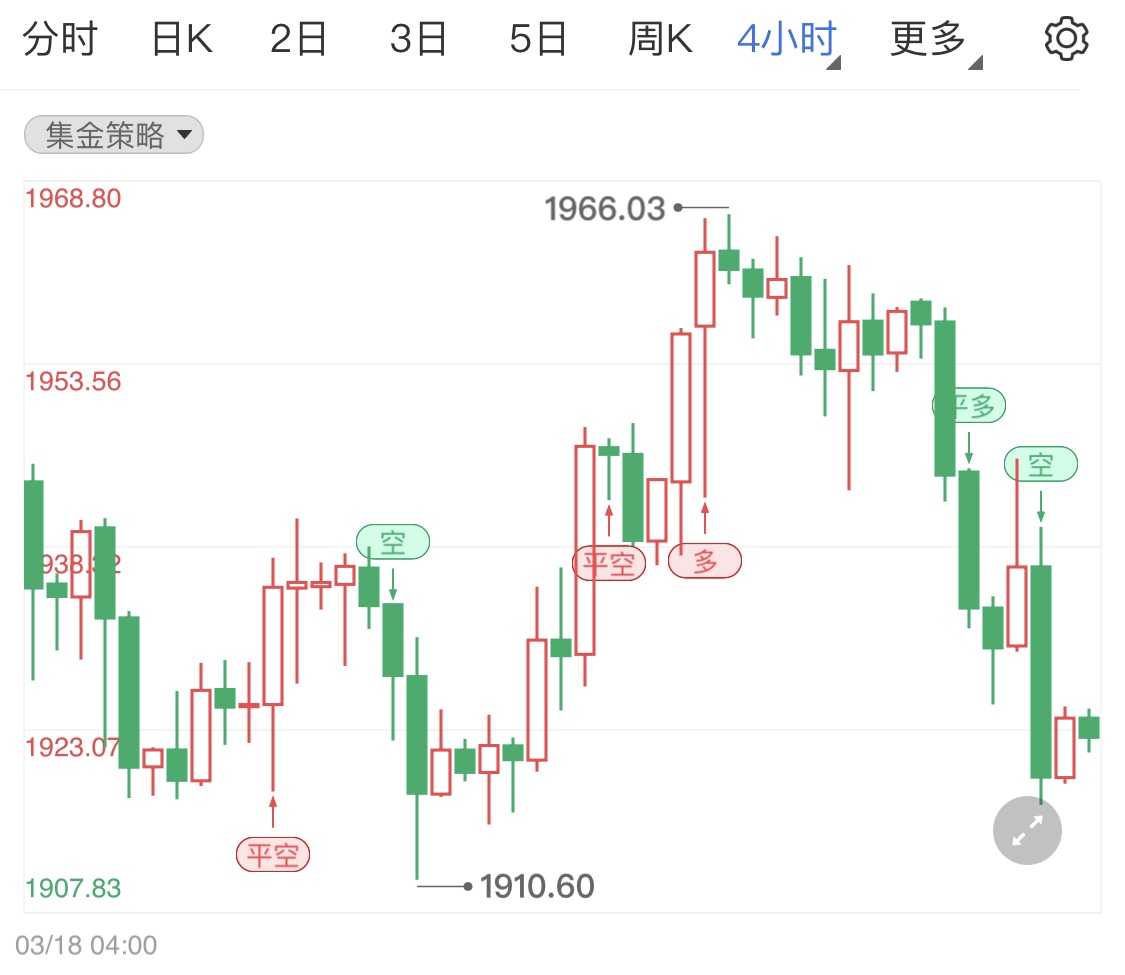Switch to the 分时 chart tab

point(61,38)
